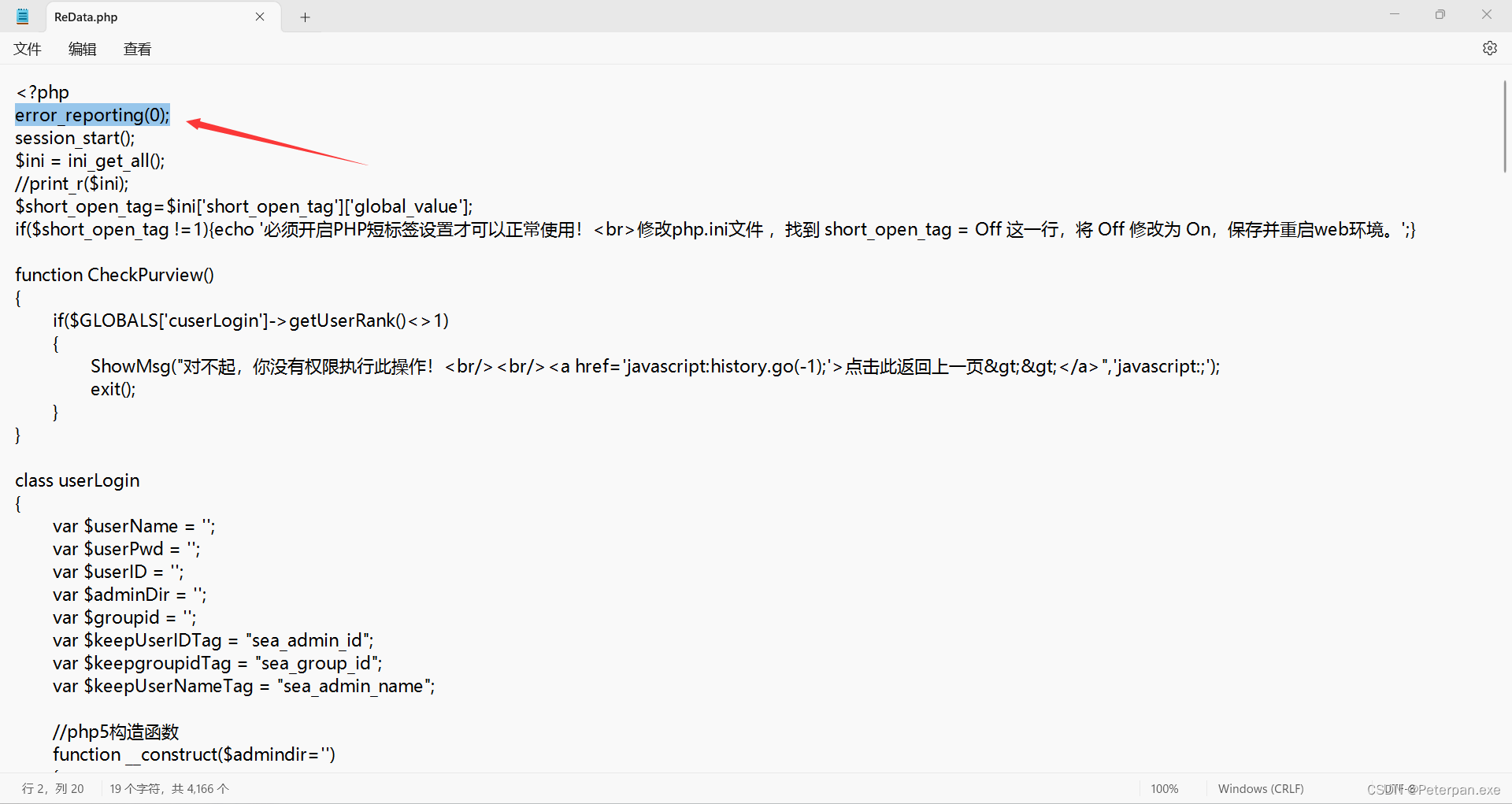This screenshot has width=1512, height=804.
Task: Click the $short_open_tag assignment line
Action: [x=244, y=207]
